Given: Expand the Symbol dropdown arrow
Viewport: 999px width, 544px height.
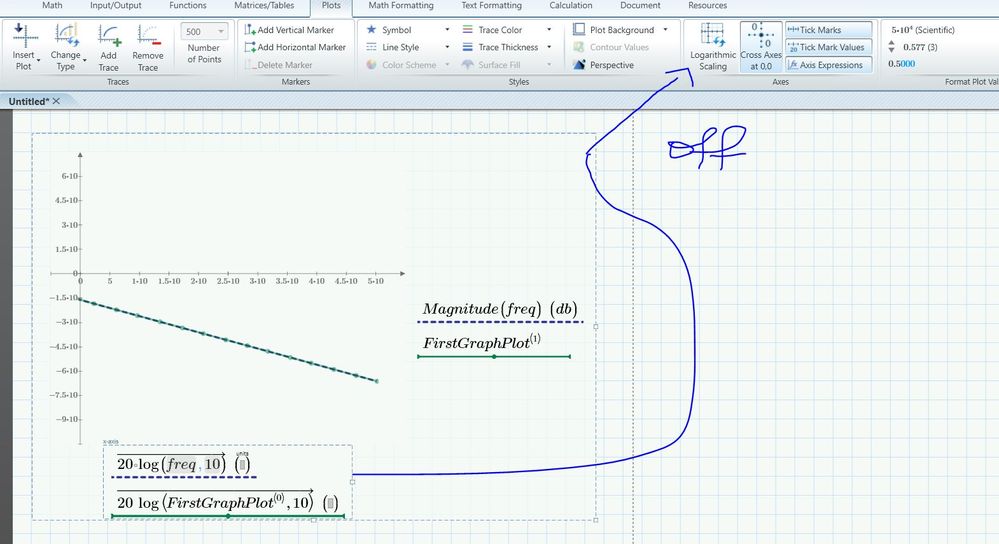Looking at the screenshot, I should pos(447,30).
